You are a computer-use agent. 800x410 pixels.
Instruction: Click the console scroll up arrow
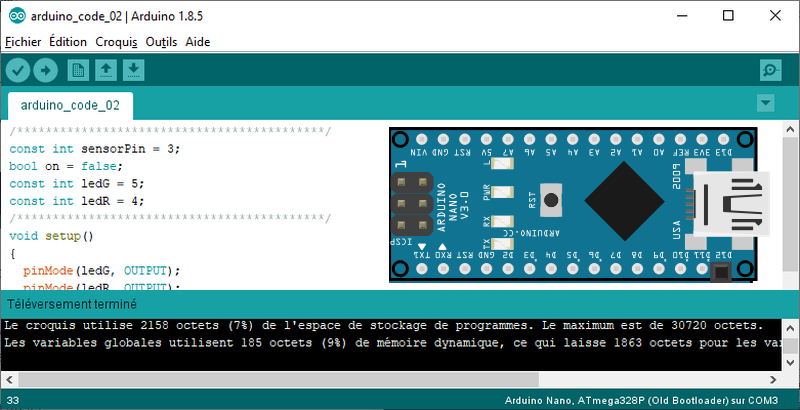pos(790,327)
